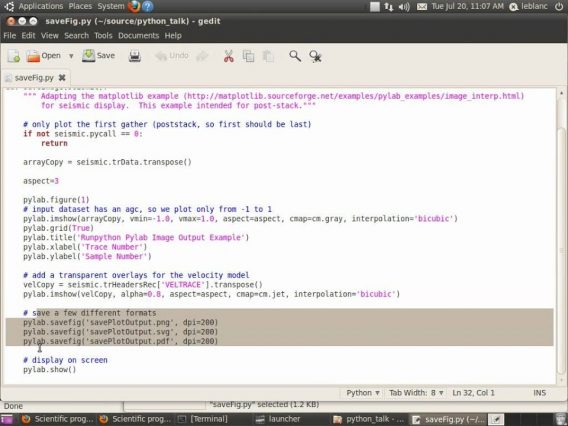Expand the Open recent files arrow
This screenshot has width=568, height=426.
point(71,56)
